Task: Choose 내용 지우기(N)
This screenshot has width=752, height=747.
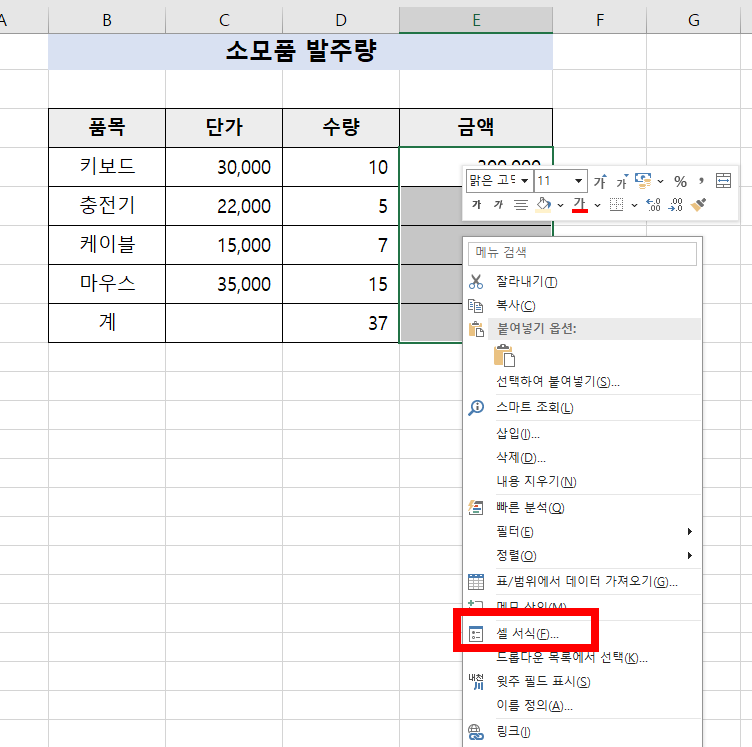Action: tap(582, 481)
